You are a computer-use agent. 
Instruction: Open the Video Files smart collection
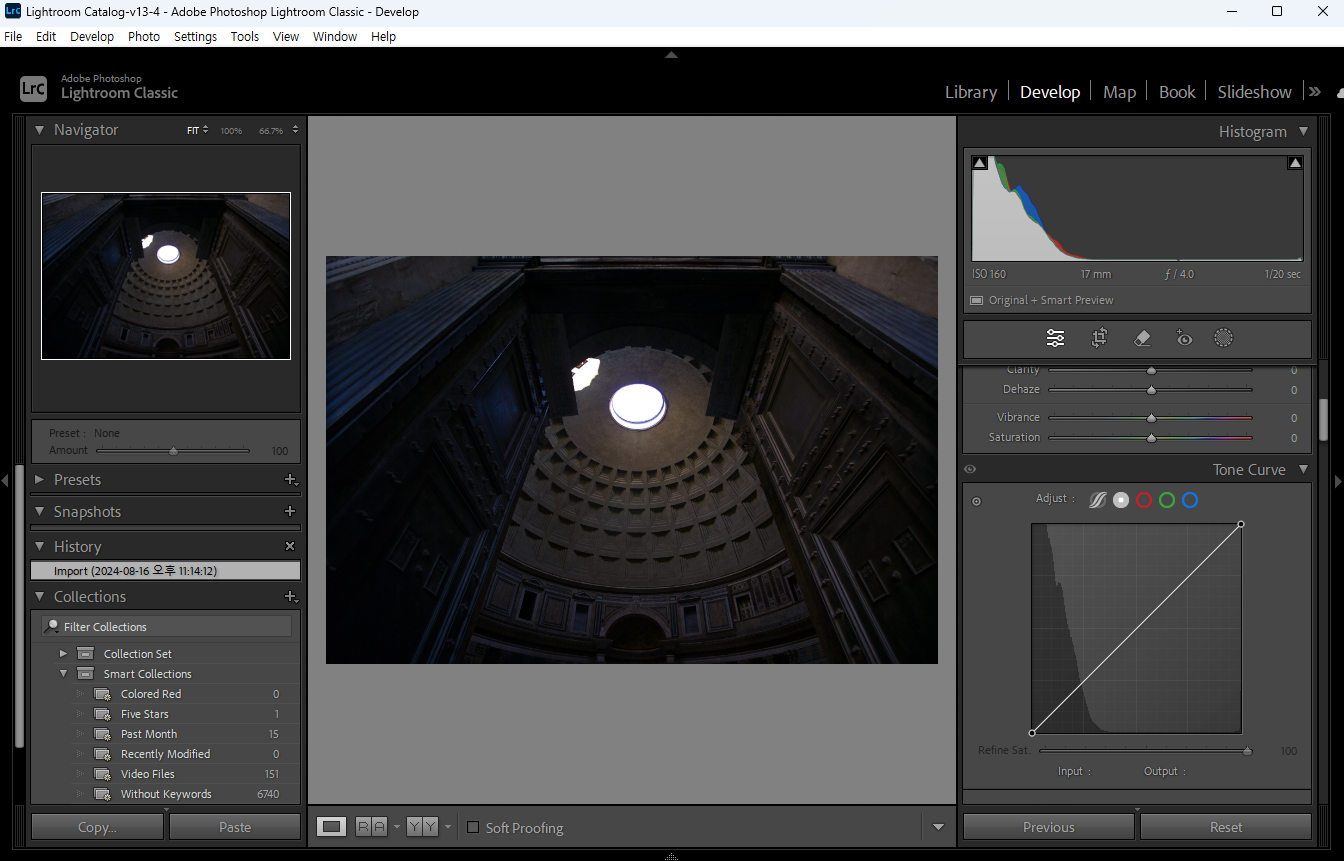(x=148, y=774)
